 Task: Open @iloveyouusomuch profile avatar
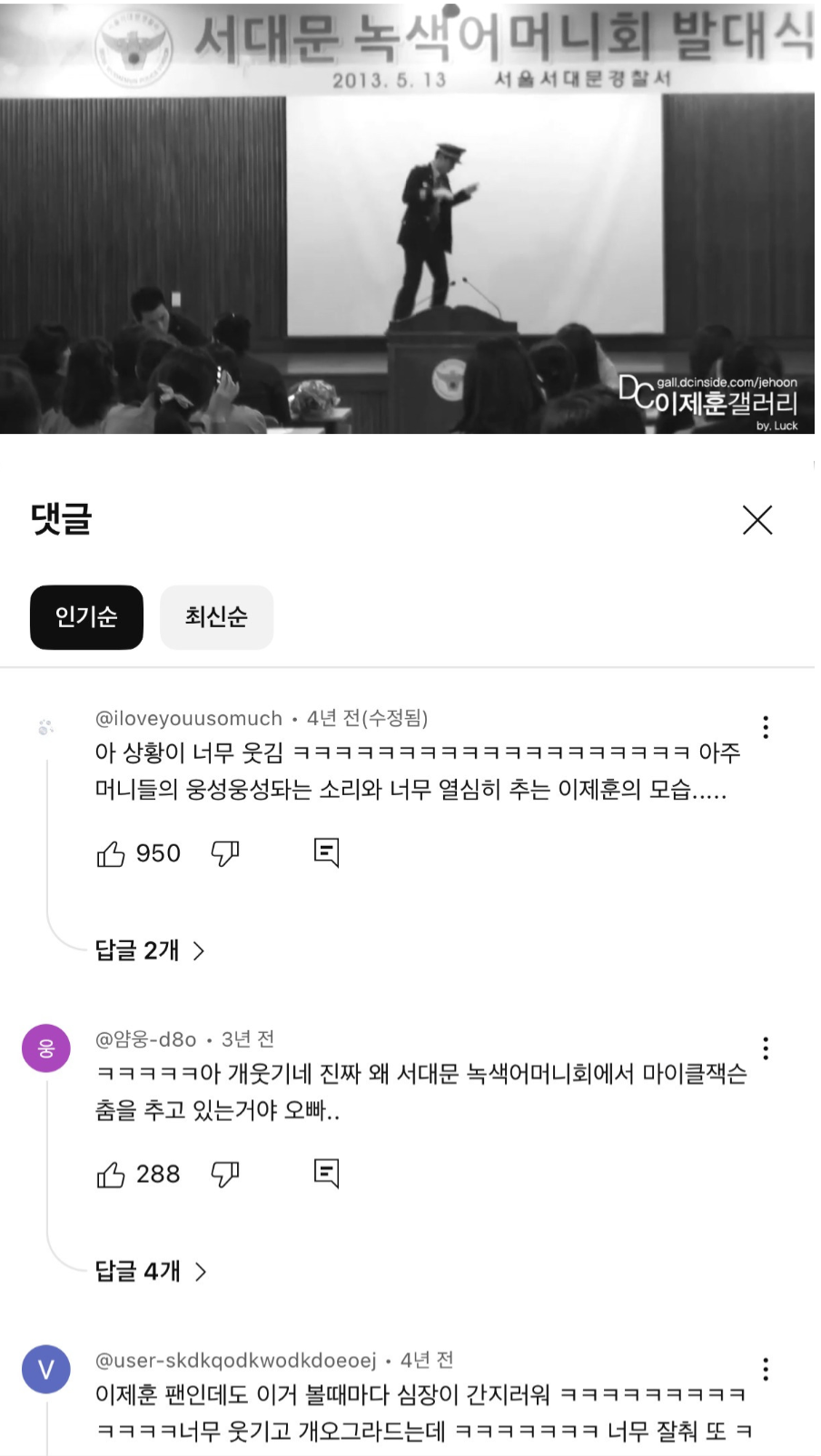46,727
